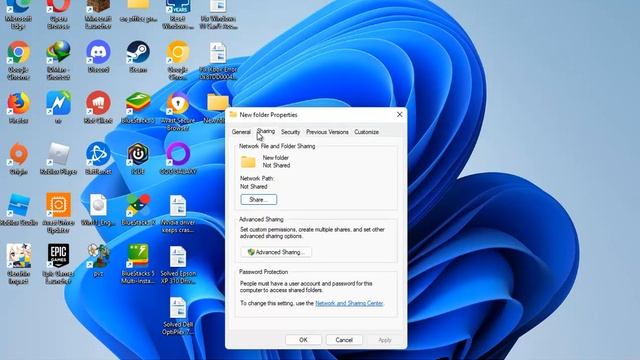Click the Share... button
This screenshot has height=360, width=640.
pyautogui.click(x=259, y=200)
